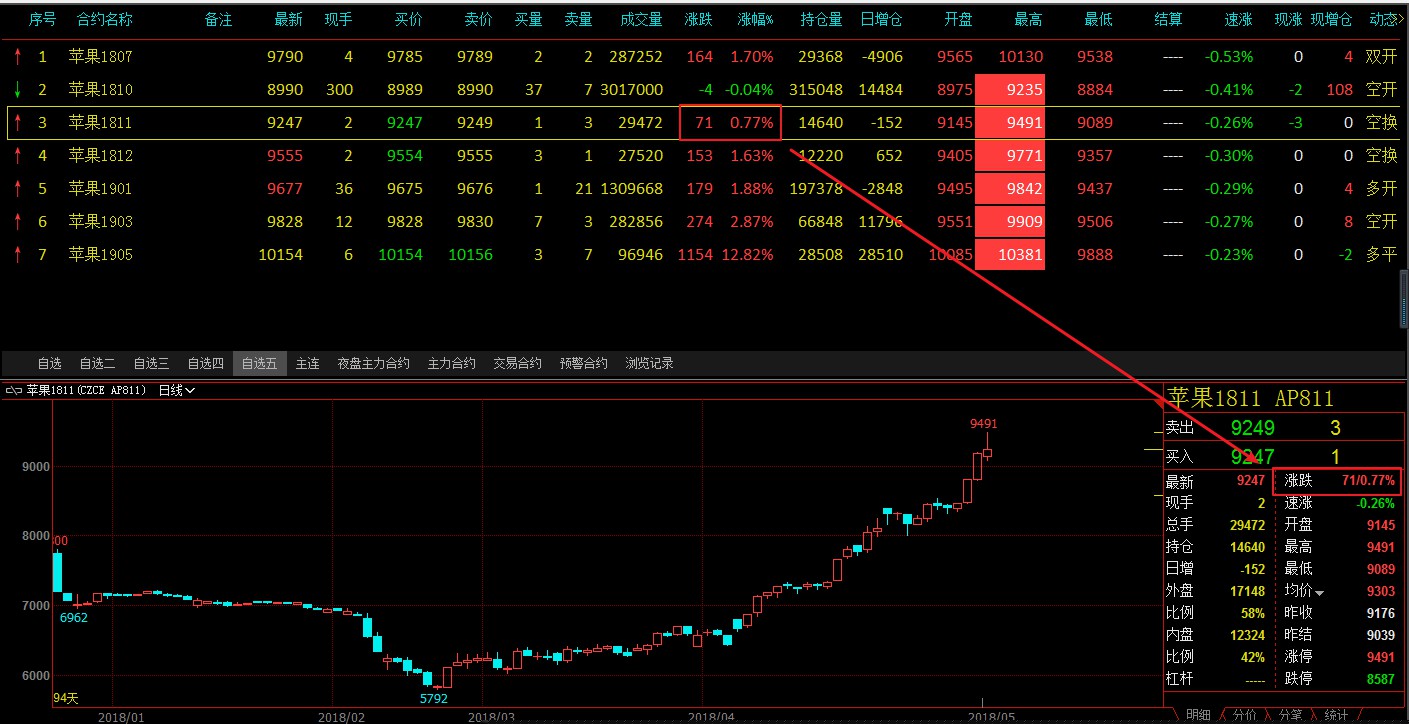Click the red up arrow next to 苹果1901
The width and height of the screenshot is (1409, 724).
click(17, 189)
